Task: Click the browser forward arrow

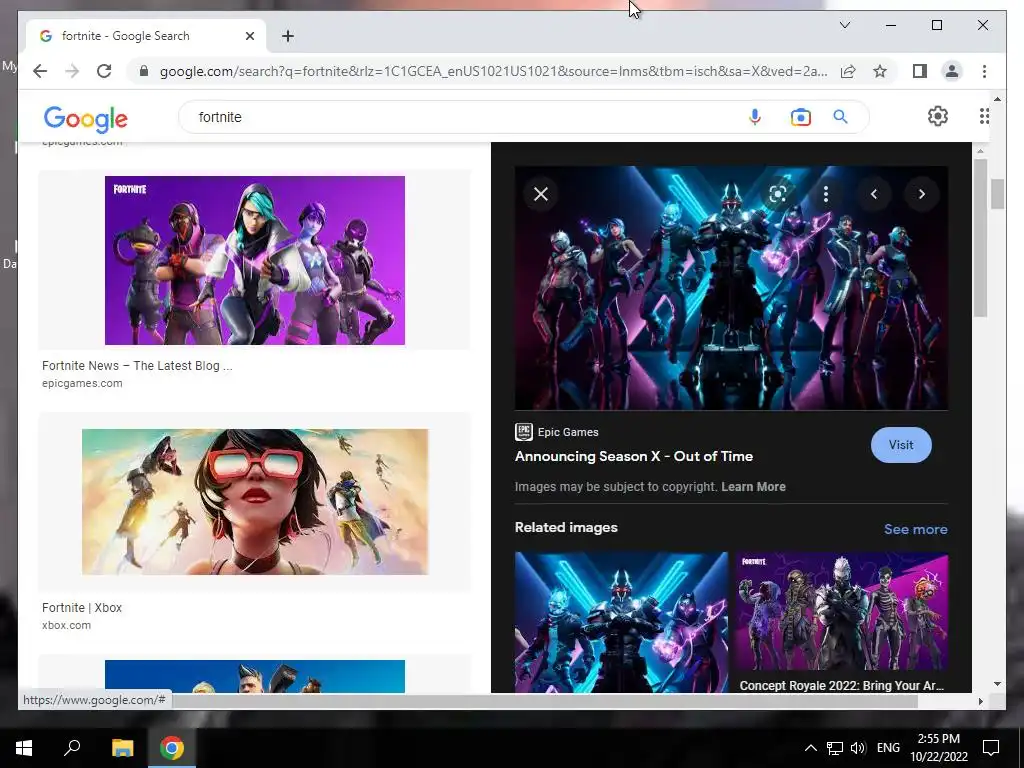Action: coord(72,71)
